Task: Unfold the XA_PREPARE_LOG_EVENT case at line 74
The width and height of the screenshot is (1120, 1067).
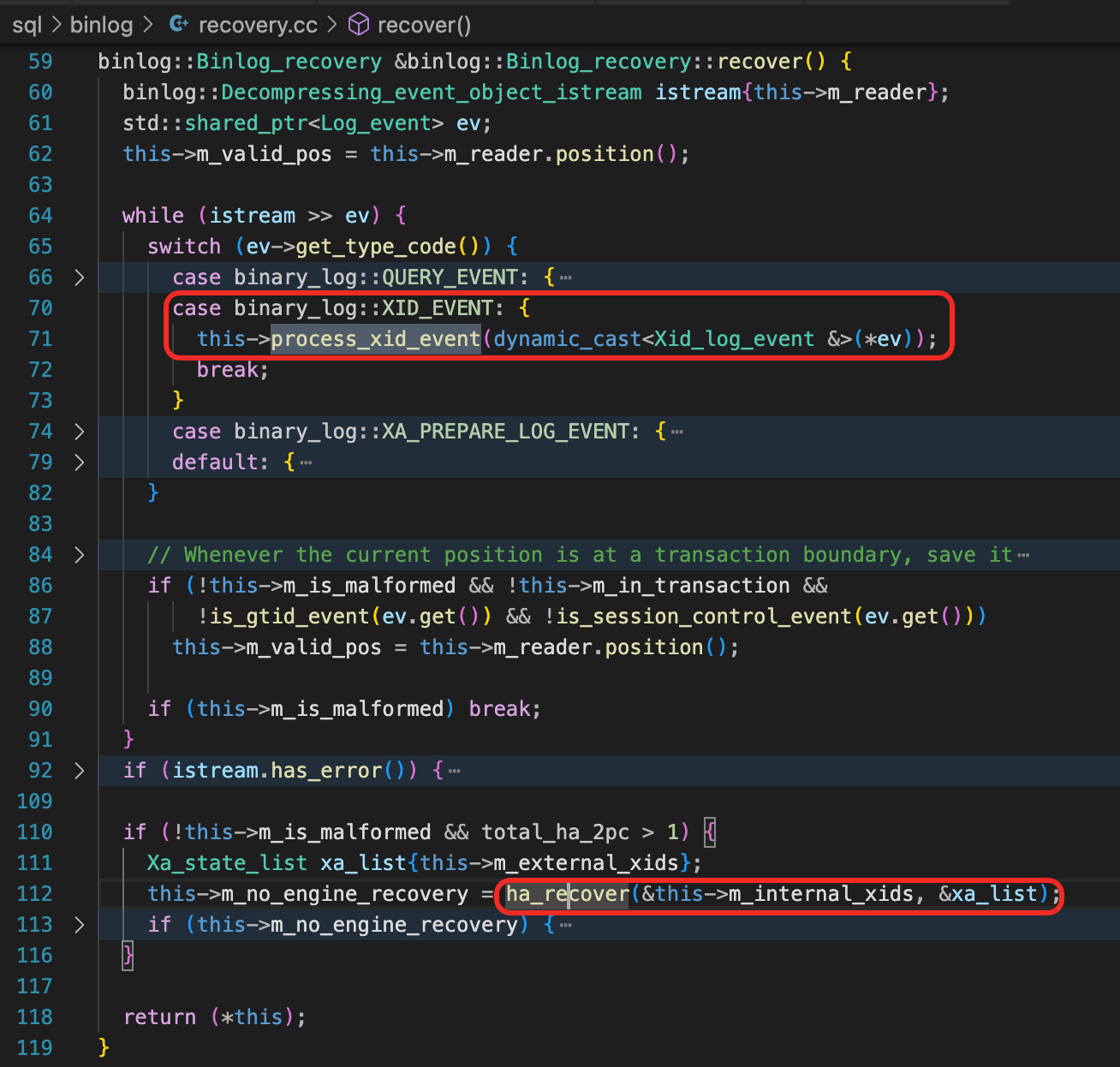Action: pos(80,432)
